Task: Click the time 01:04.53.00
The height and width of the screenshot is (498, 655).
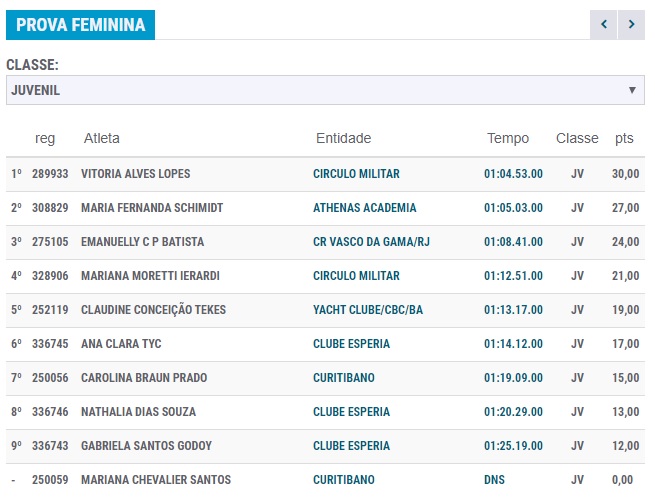Action: (513, 174)
